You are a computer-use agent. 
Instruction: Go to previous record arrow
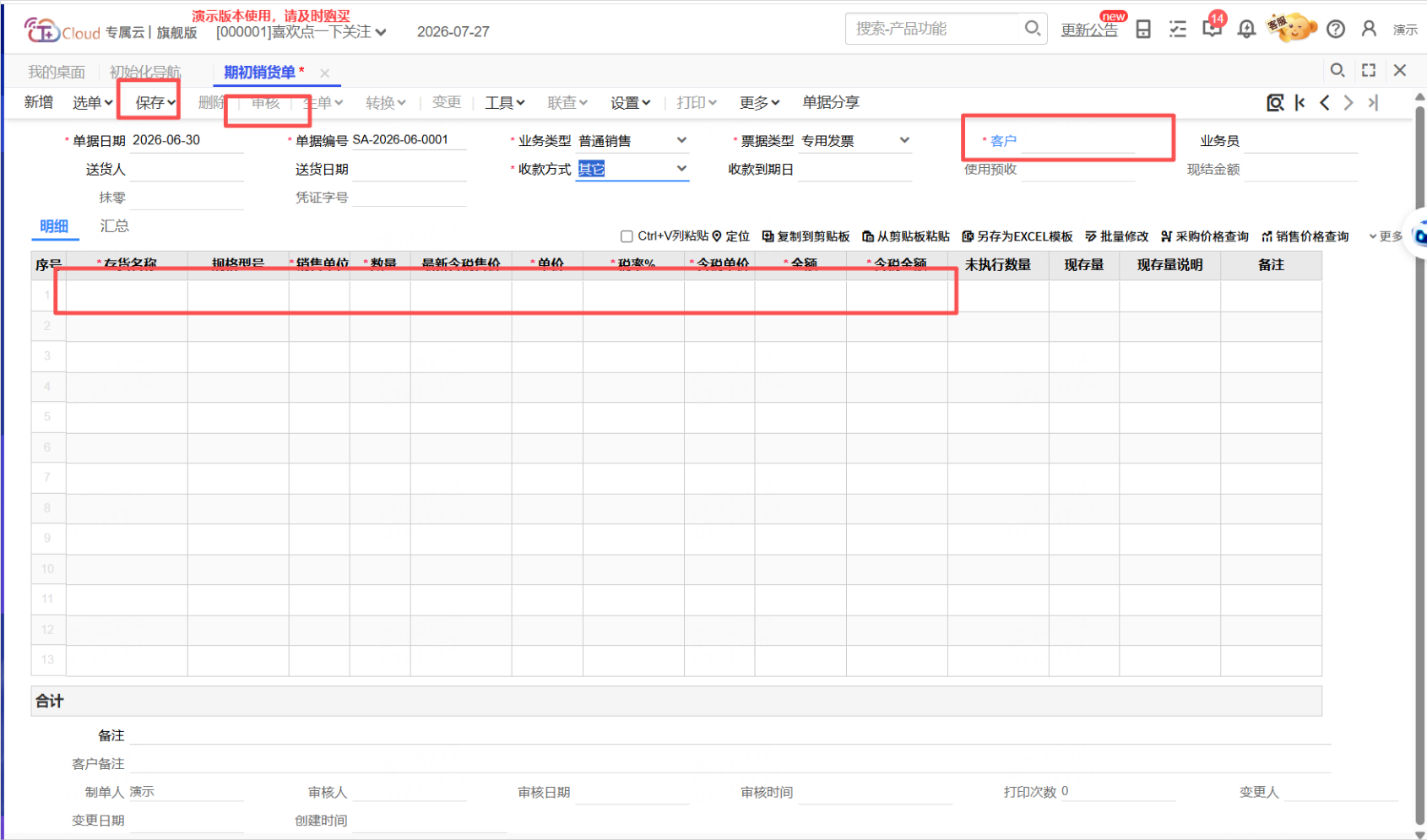(x=1325, y=102)
